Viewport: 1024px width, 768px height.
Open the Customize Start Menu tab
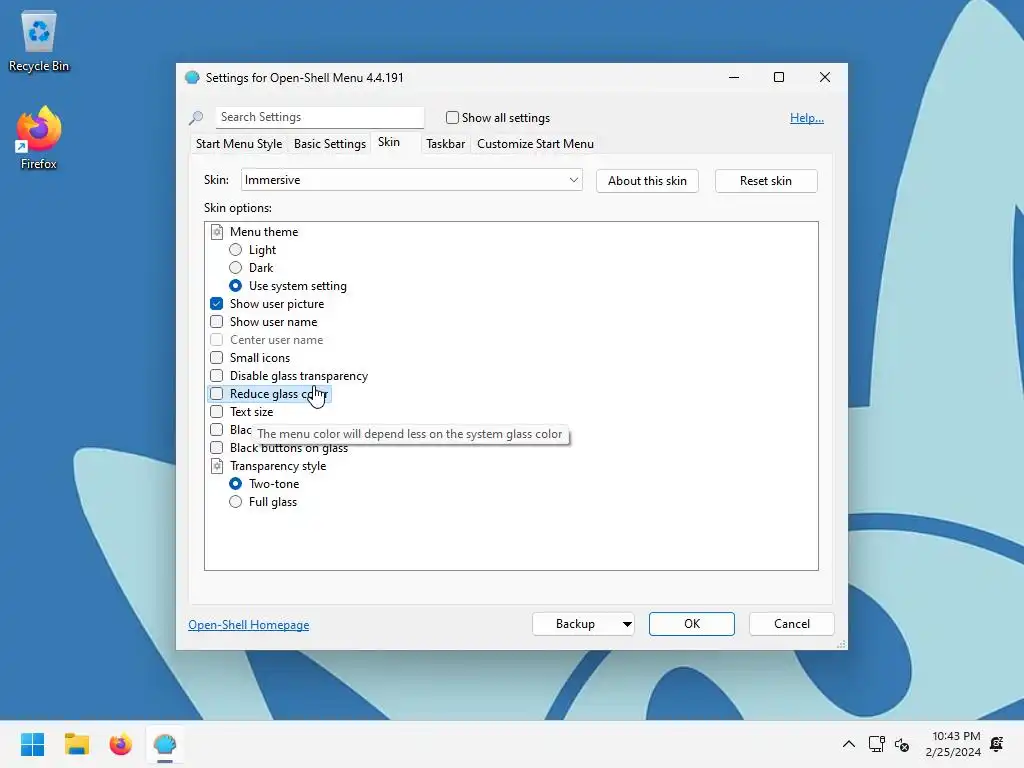point(536,144)
